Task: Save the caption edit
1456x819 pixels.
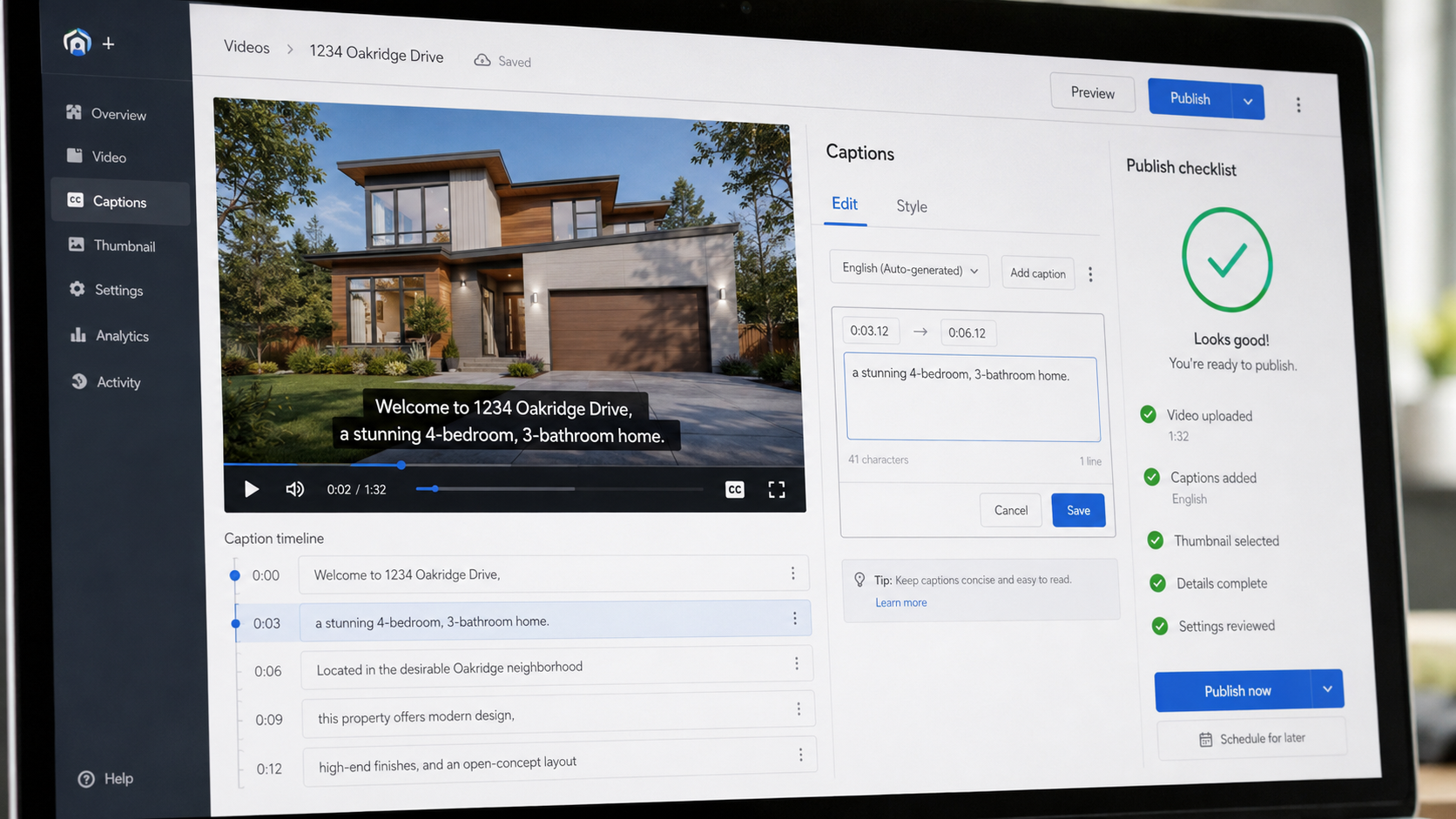Action: pyautogui.click(x=1078, y=510)
